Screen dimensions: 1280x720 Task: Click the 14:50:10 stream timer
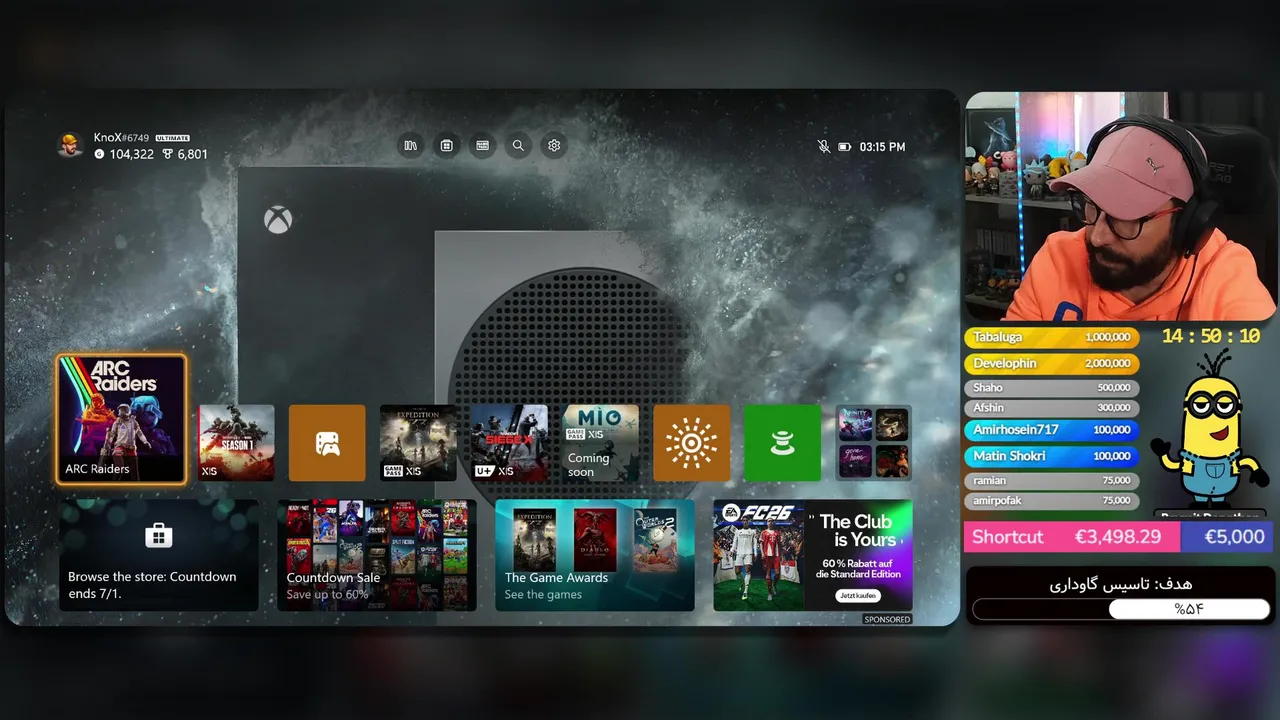coord(1211,337)
